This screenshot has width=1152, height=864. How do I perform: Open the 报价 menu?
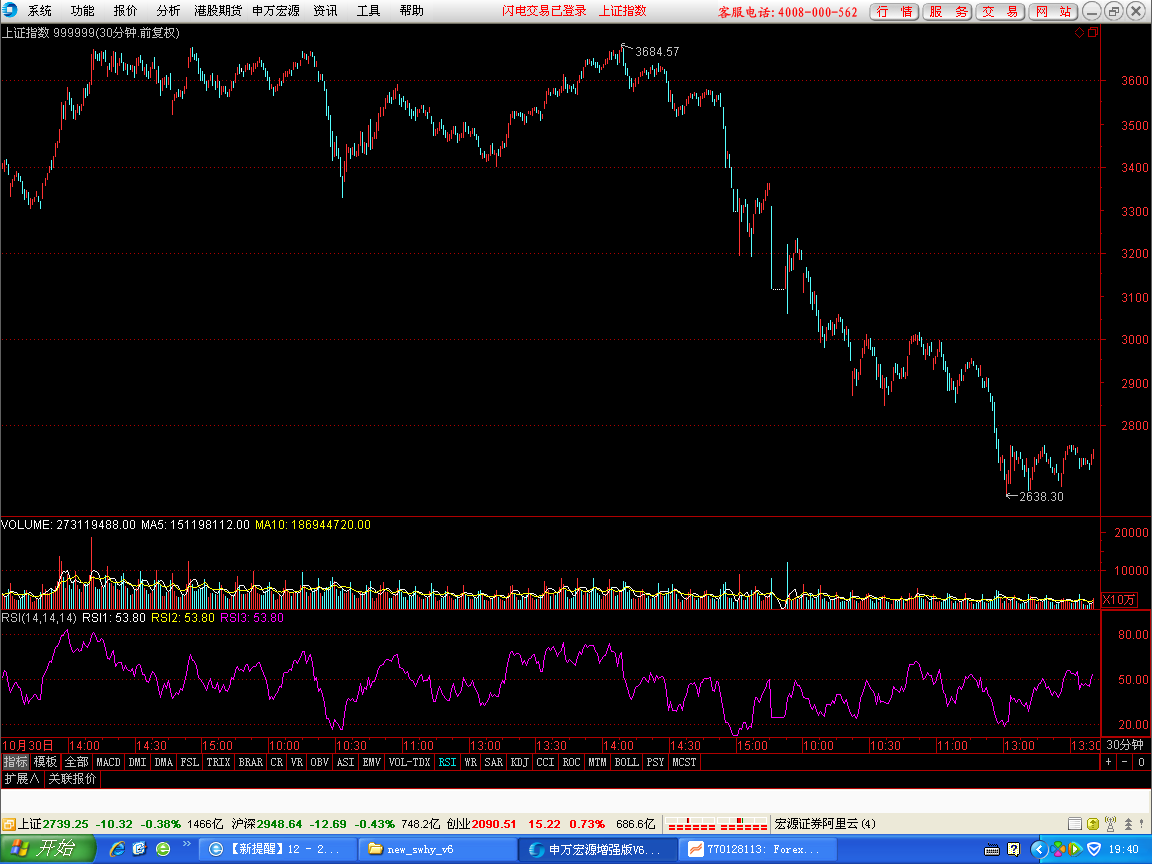click(x=125, y=11)
